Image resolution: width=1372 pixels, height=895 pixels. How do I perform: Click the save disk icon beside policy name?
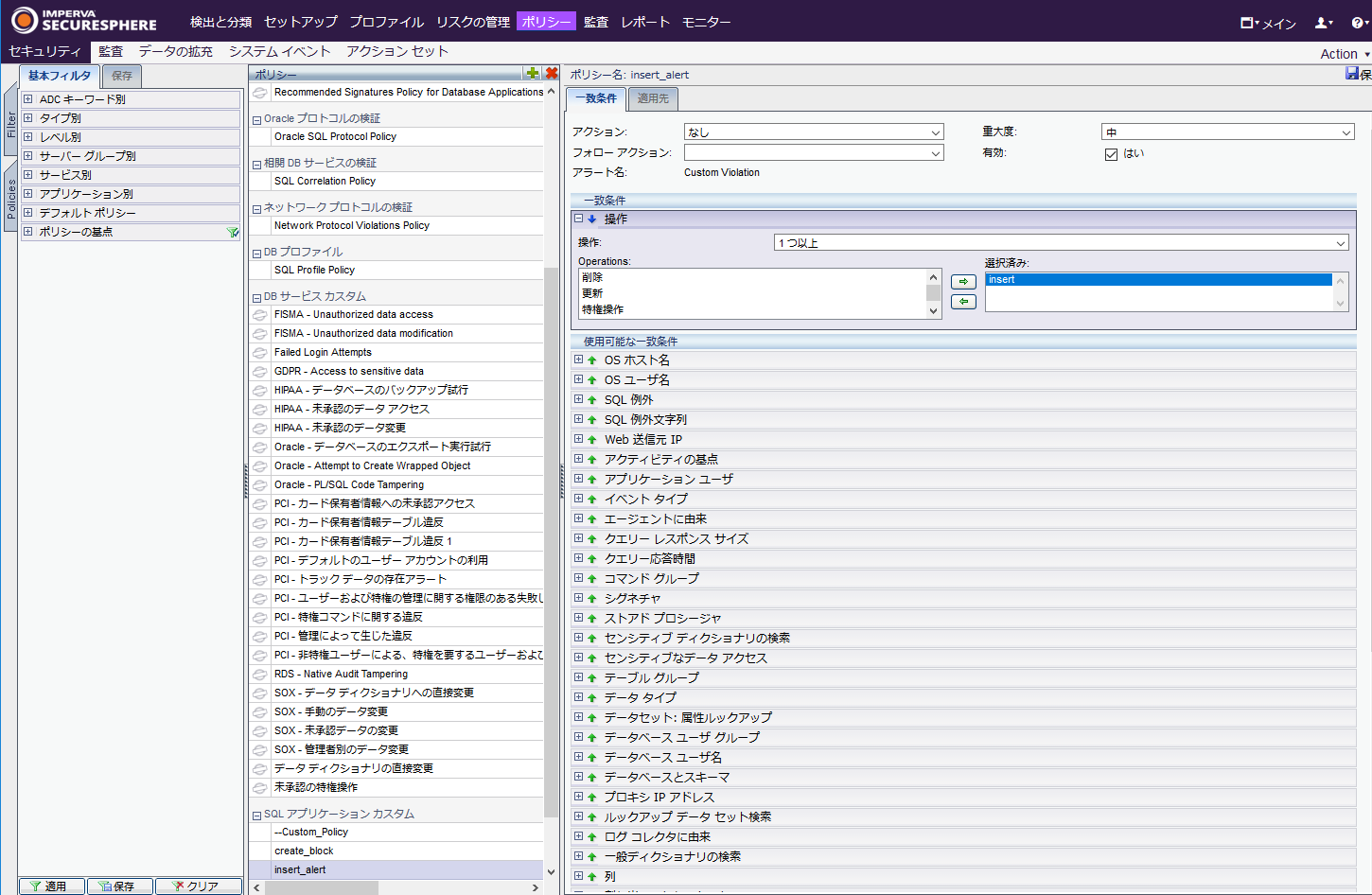(1352, 74)
